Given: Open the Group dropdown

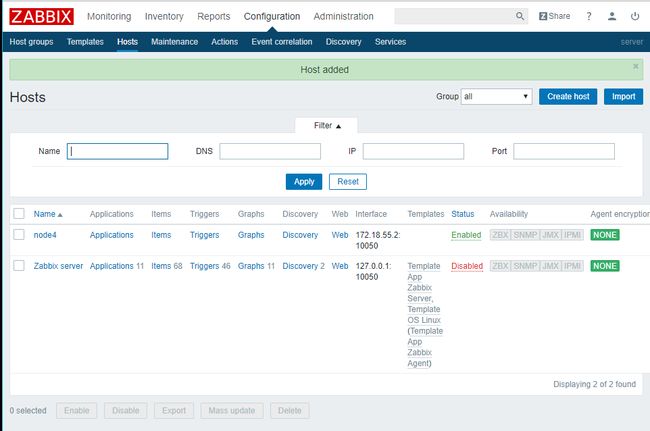Looking at the screenshot, I should (x=496, y=97).
